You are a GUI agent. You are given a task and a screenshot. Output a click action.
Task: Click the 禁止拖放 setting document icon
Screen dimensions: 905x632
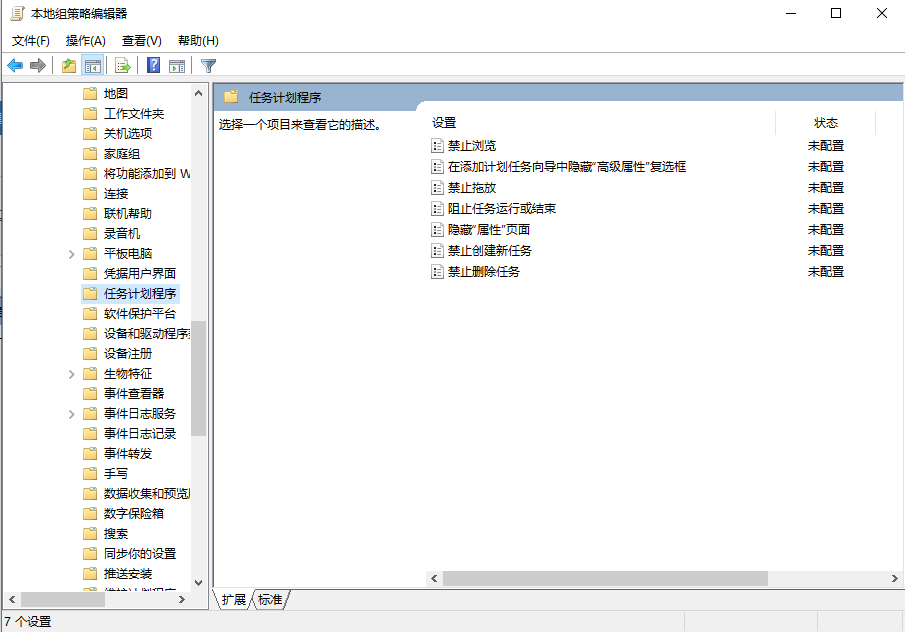click(436, 187)
